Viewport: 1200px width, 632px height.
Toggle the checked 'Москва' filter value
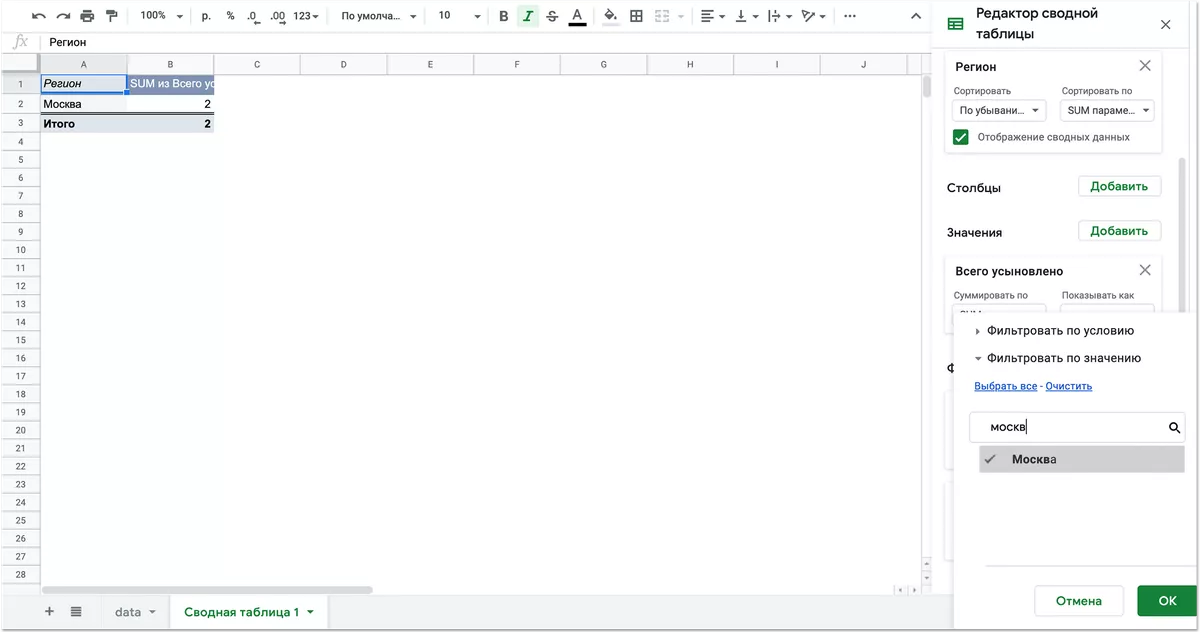[1081, 459]
